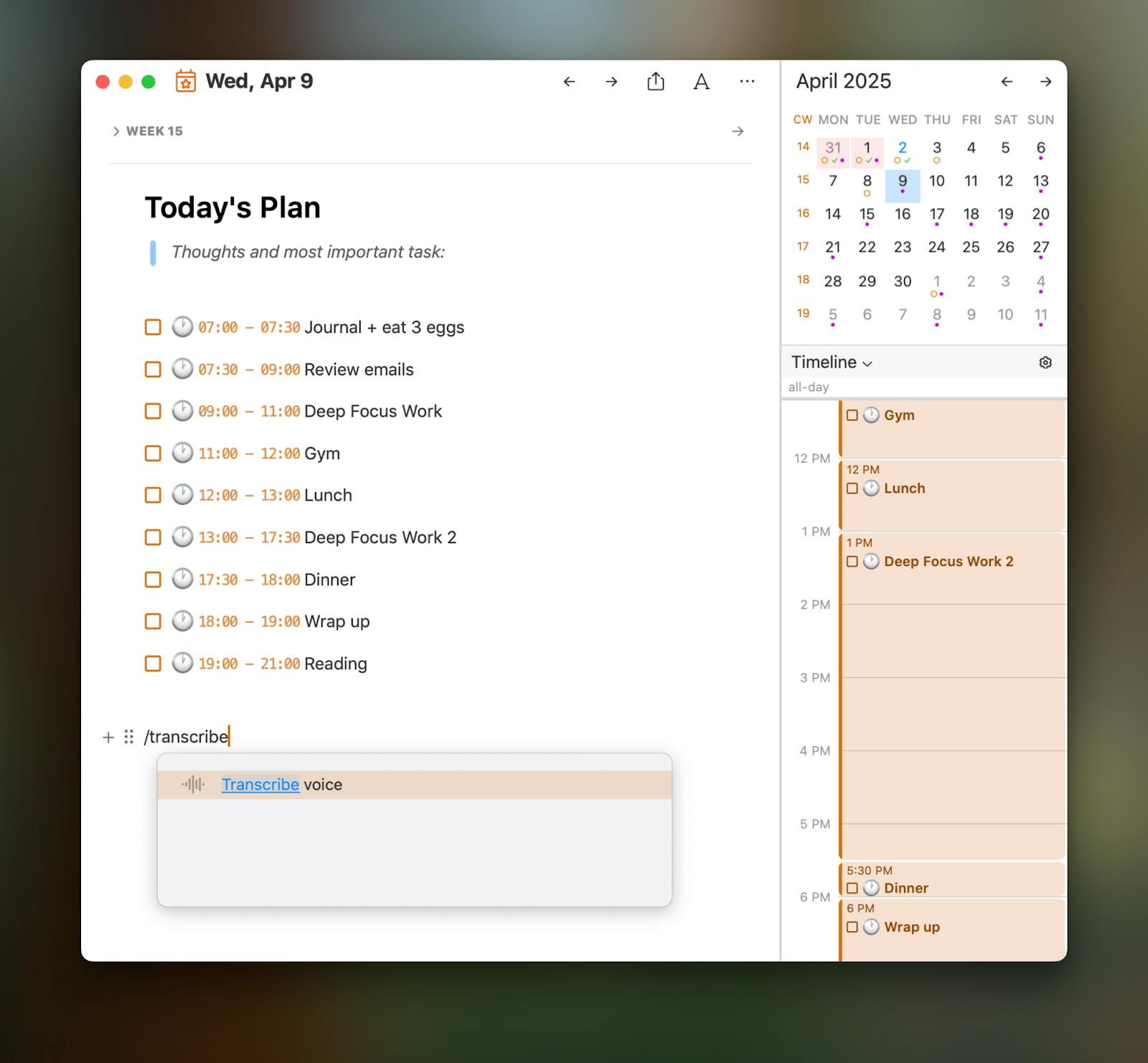The image size is (1148, 1063).
Task: Check the Journal + eat 3 eggs checkbox
Action: 153,327
